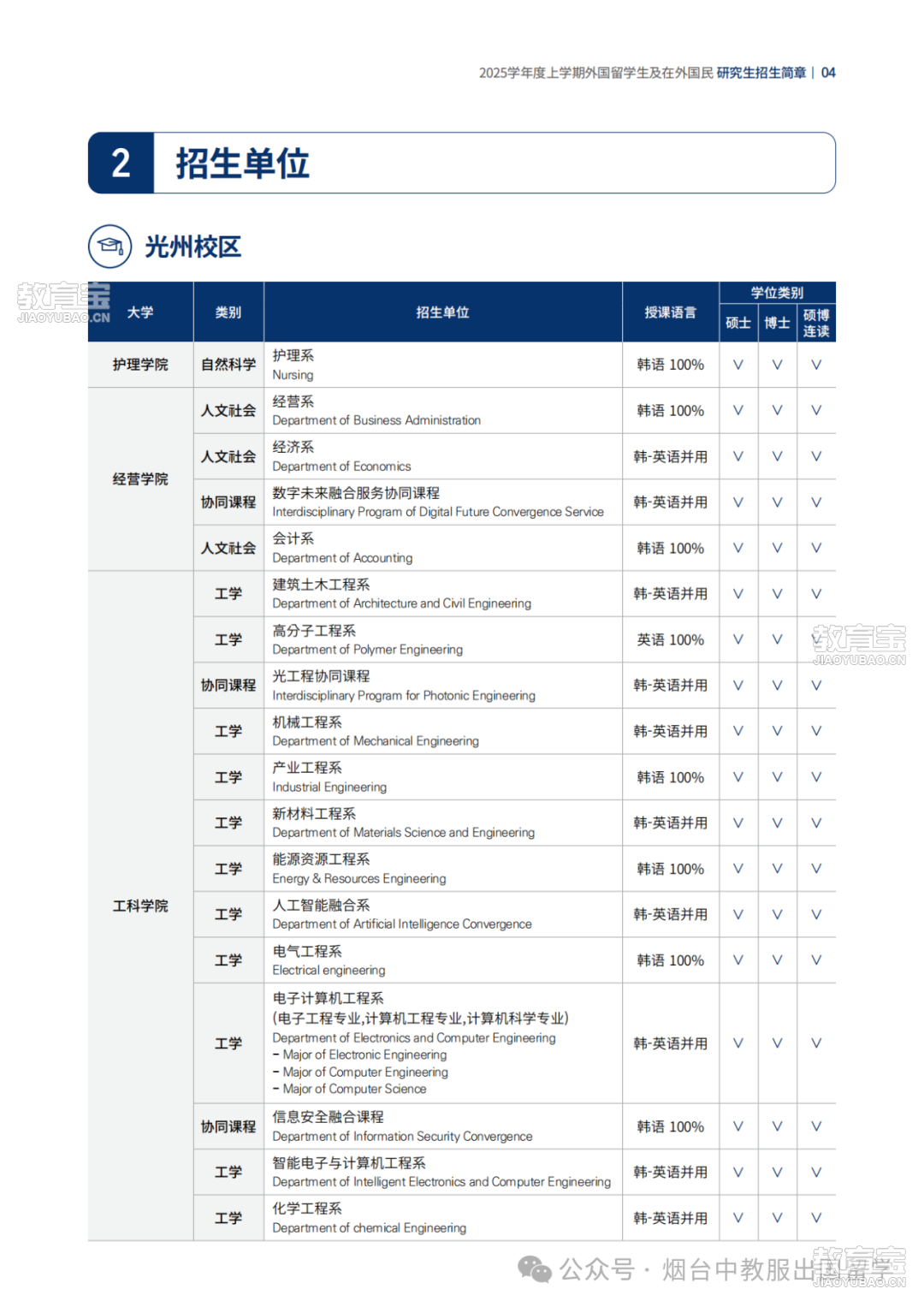This screenshot has width=924, height=1307.
Task: Click Department of Polymer Engineering text
Action: point(367,650)
